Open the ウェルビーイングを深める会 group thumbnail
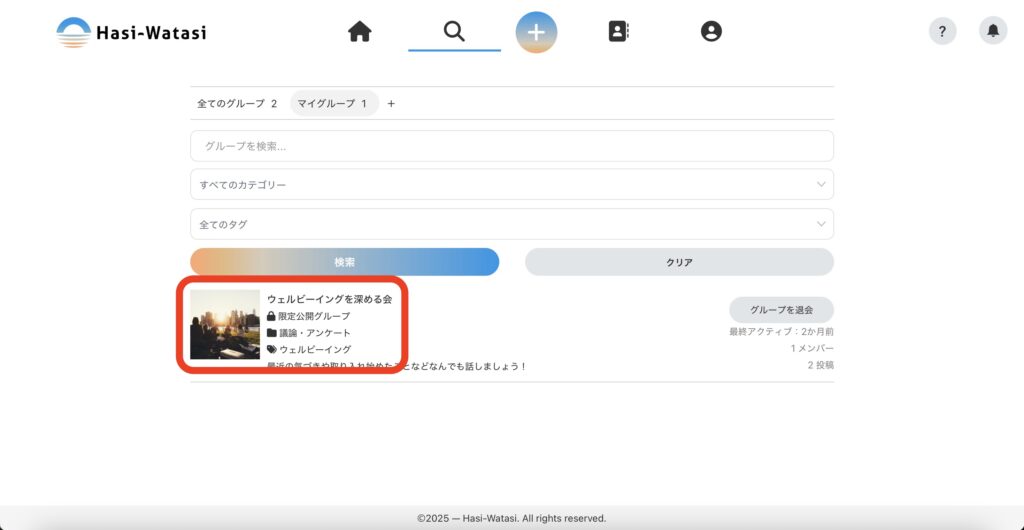 tap(225, 324)
